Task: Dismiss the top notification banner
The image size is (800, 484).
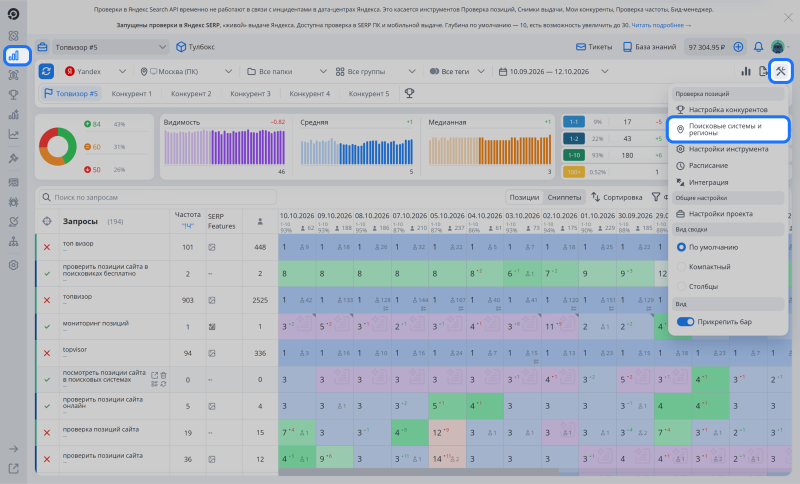Action: coord(788,18)
